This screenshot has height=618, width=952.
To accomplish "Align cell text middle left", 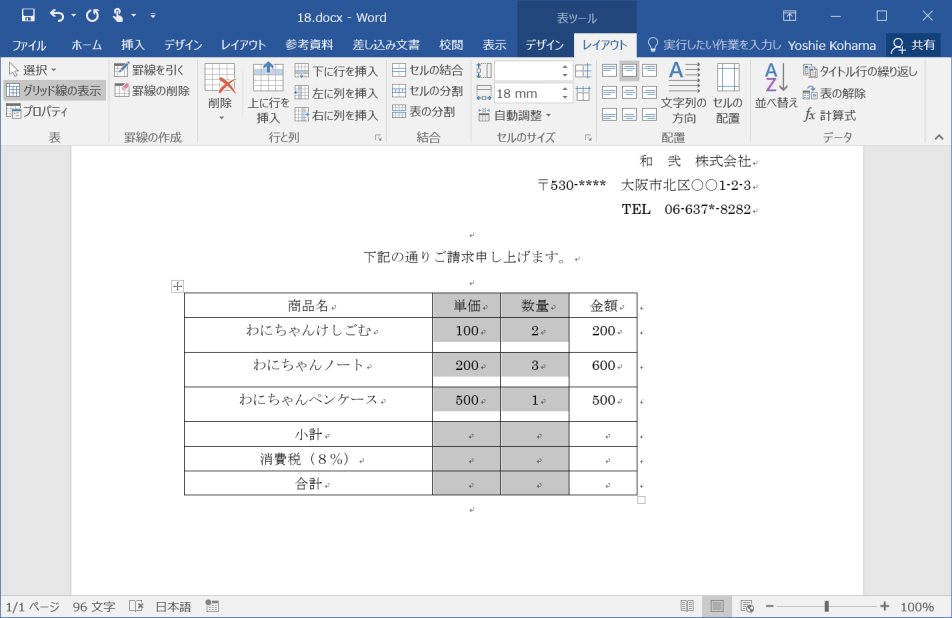I will click(x=610, y=92).
